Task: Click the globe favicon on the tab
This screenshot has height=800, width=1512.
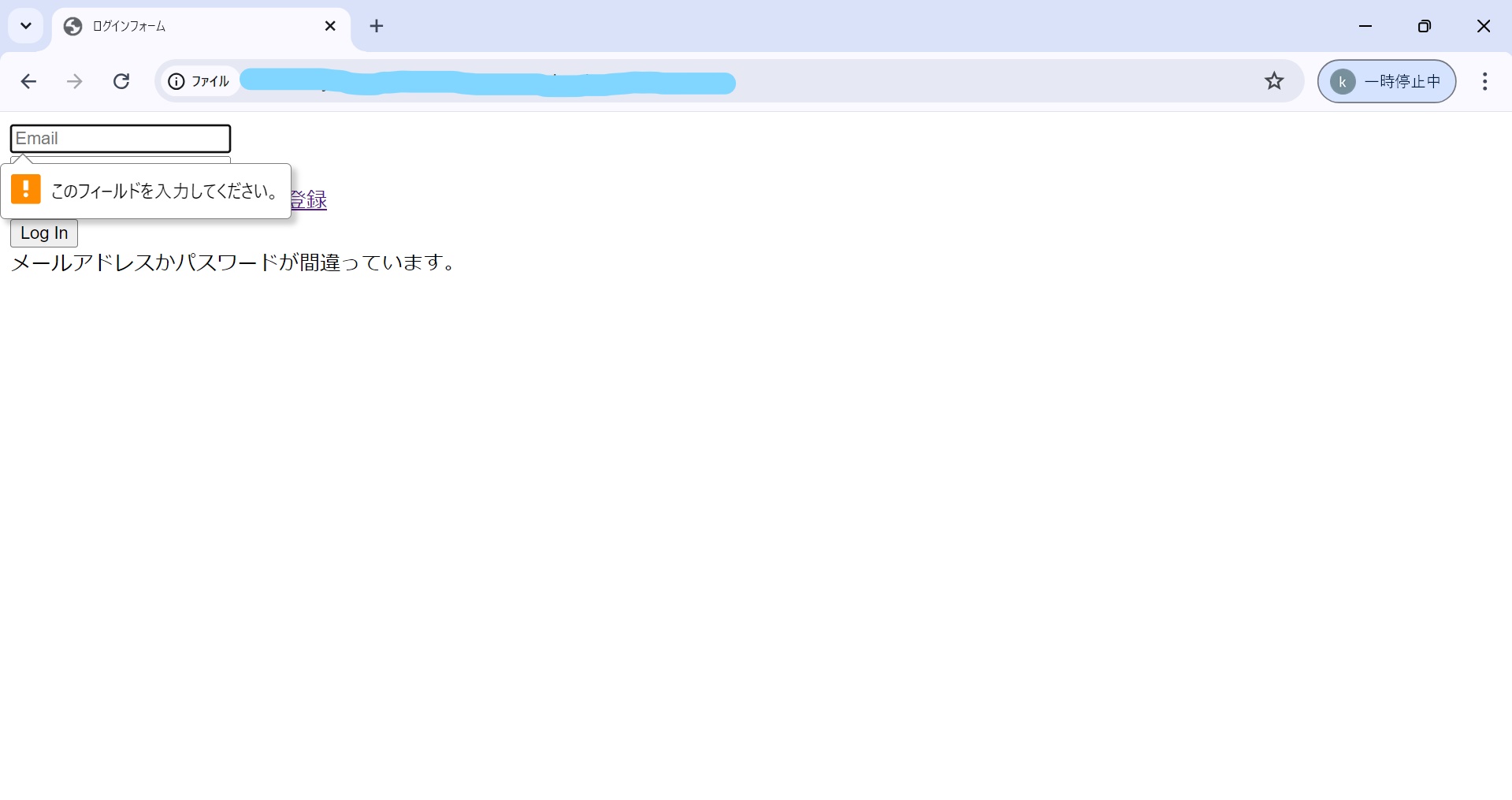Action: [x=72, y=26]
